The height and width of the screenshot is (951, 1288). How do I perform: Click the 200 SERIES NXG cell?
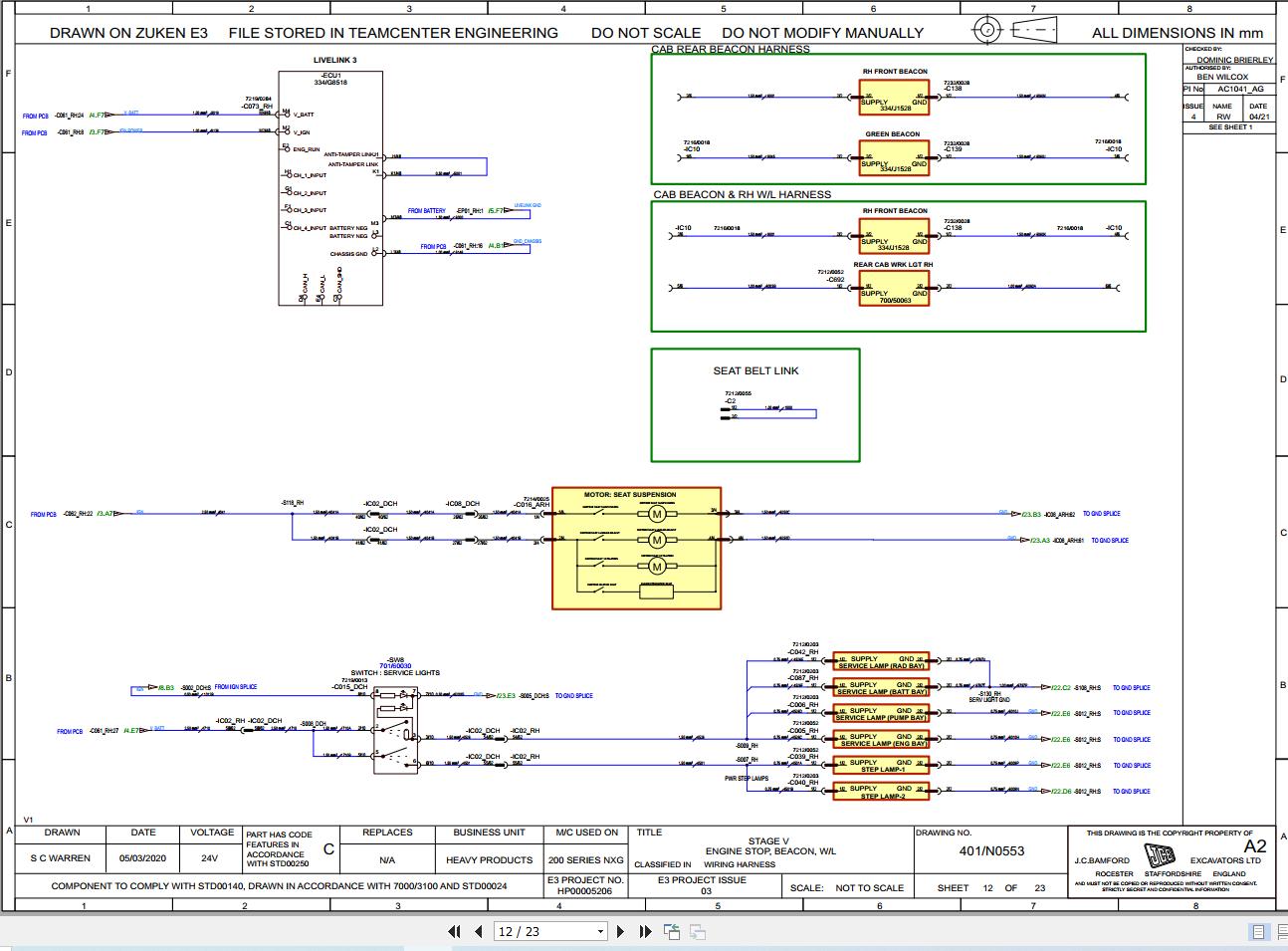click(x=586, y=860)
